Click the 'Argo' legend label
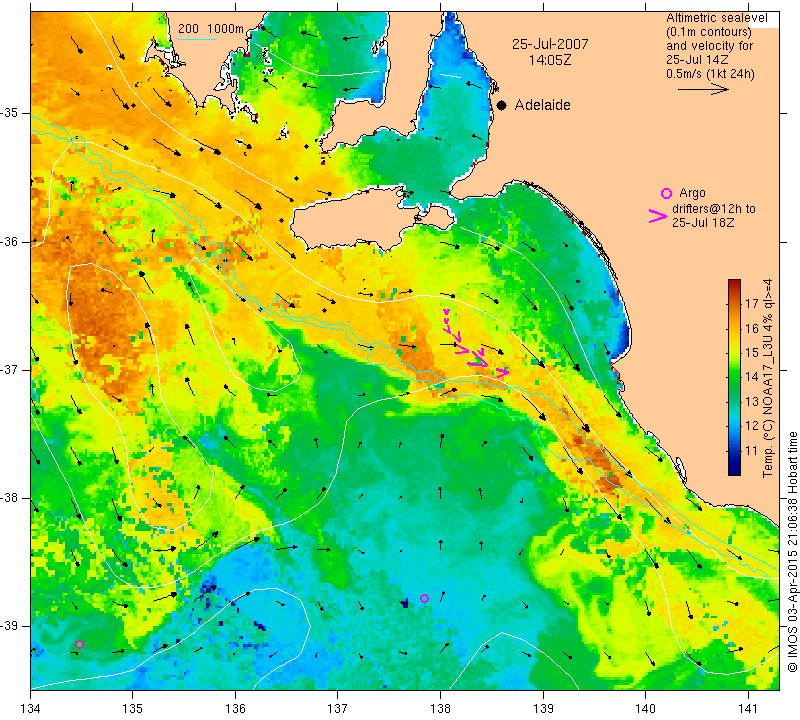This screenshot has height=720, width=800. pyautogui.click(x=692, y=193)
